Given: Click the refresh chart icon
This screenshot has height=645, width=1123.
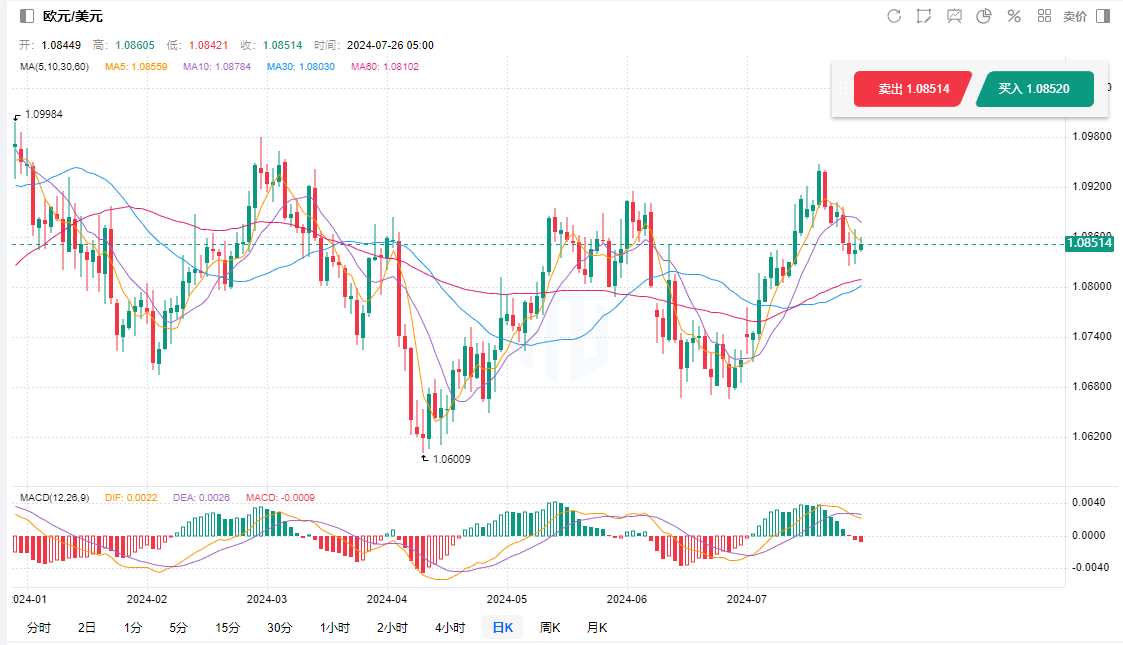Looking at the screenshot, I should click(x=894, y=16).
